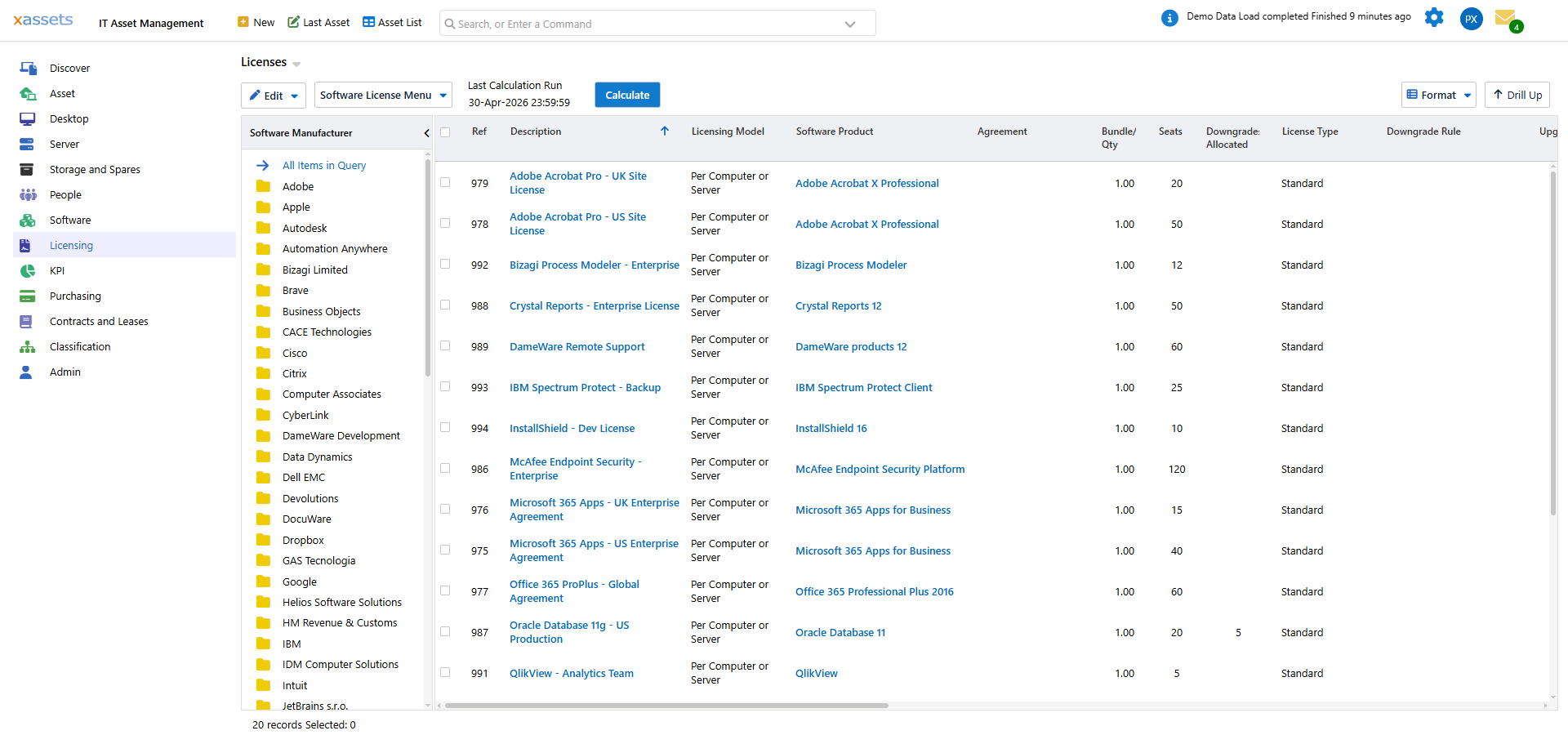Click the settings gear icon
This screenshot has width=1568, height=744.
[x=1434, y=17]
